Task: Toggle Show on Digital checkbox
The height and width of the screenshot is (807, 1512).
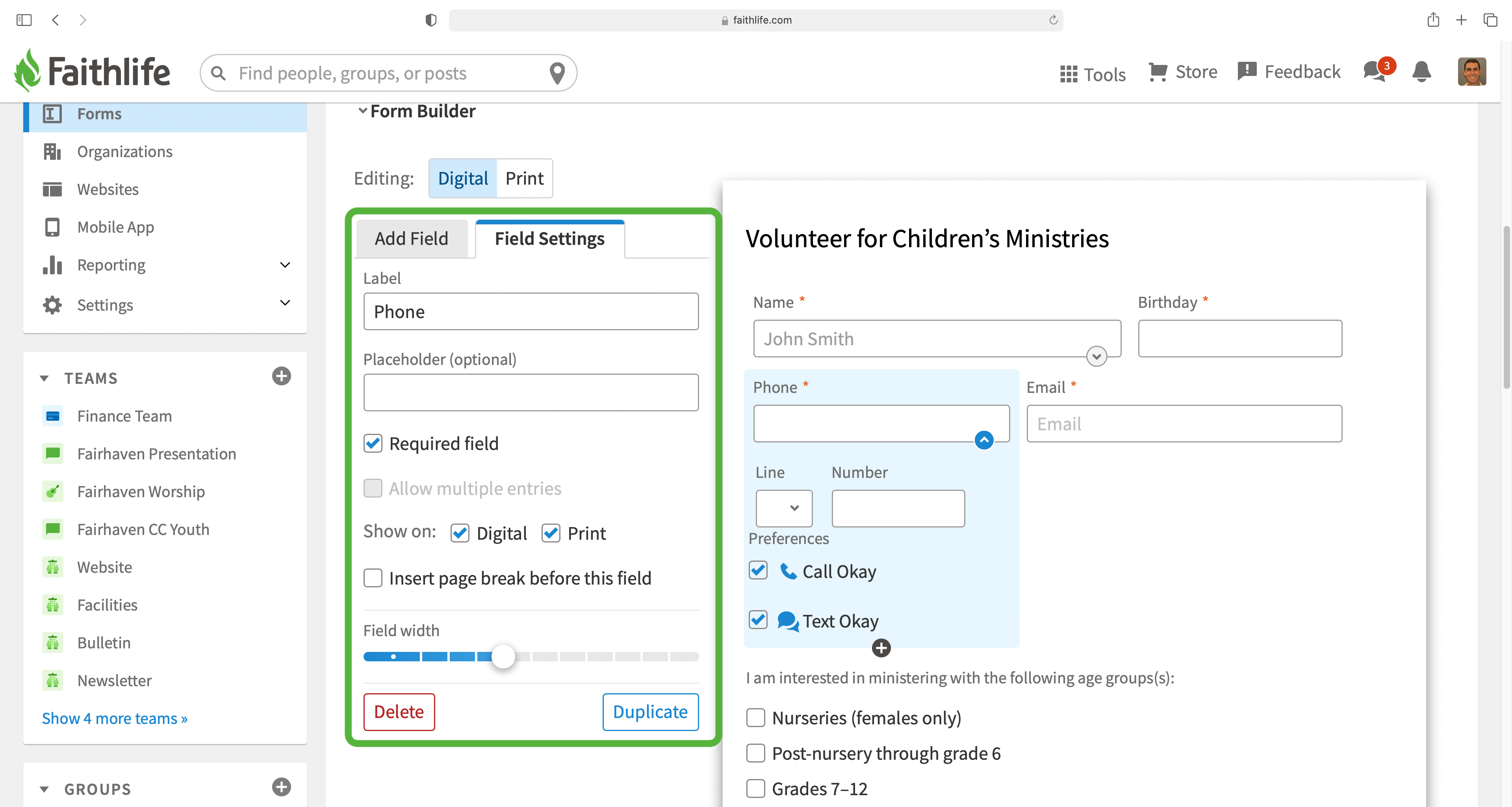Action: (460, 533)
